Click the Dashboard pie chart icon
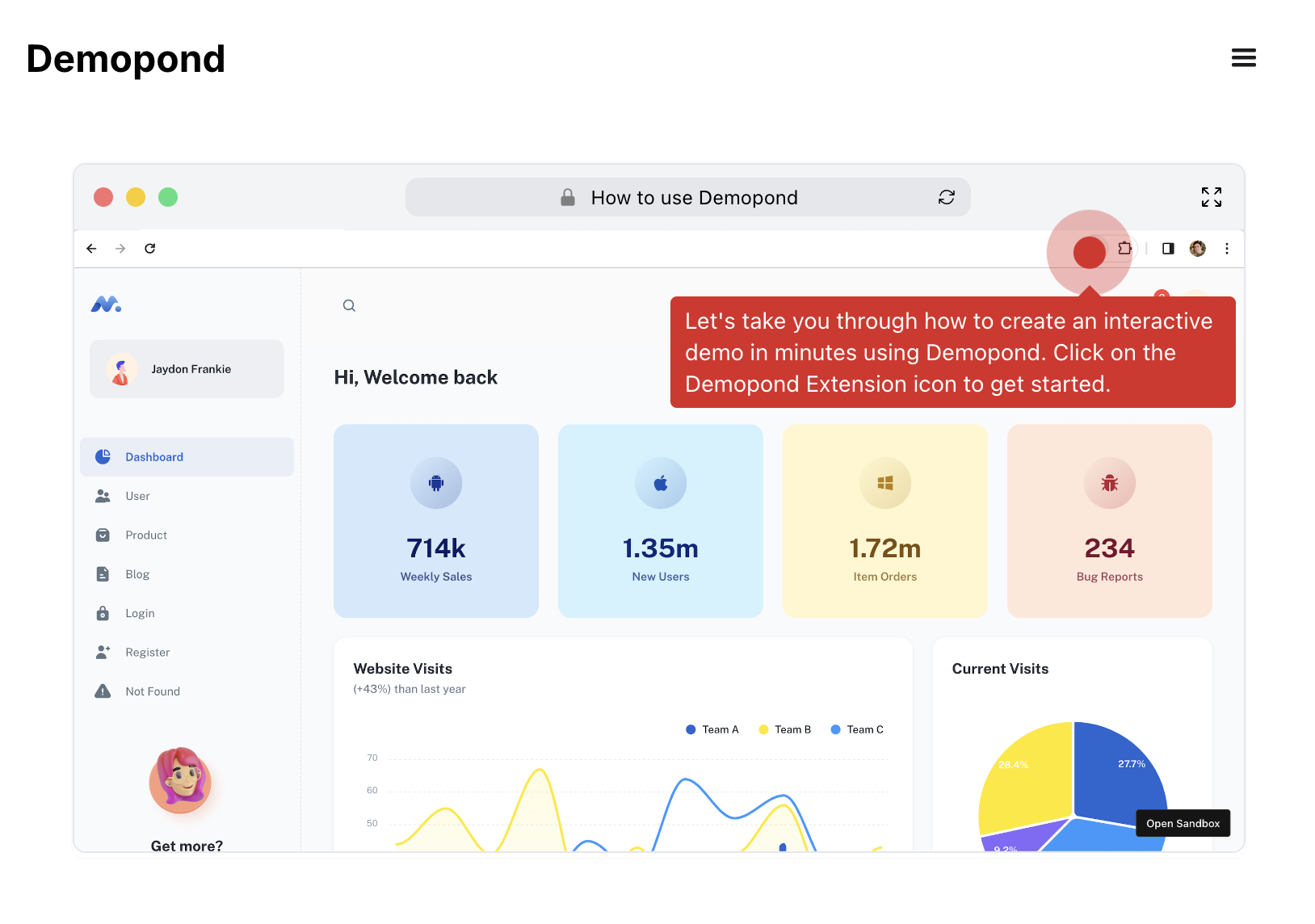 point(103,457)
